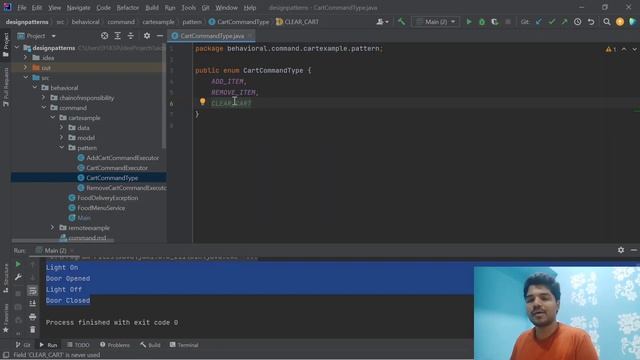Commit changes with the green checkmark
The image size is (640, 360).
(x=552, y=22)
